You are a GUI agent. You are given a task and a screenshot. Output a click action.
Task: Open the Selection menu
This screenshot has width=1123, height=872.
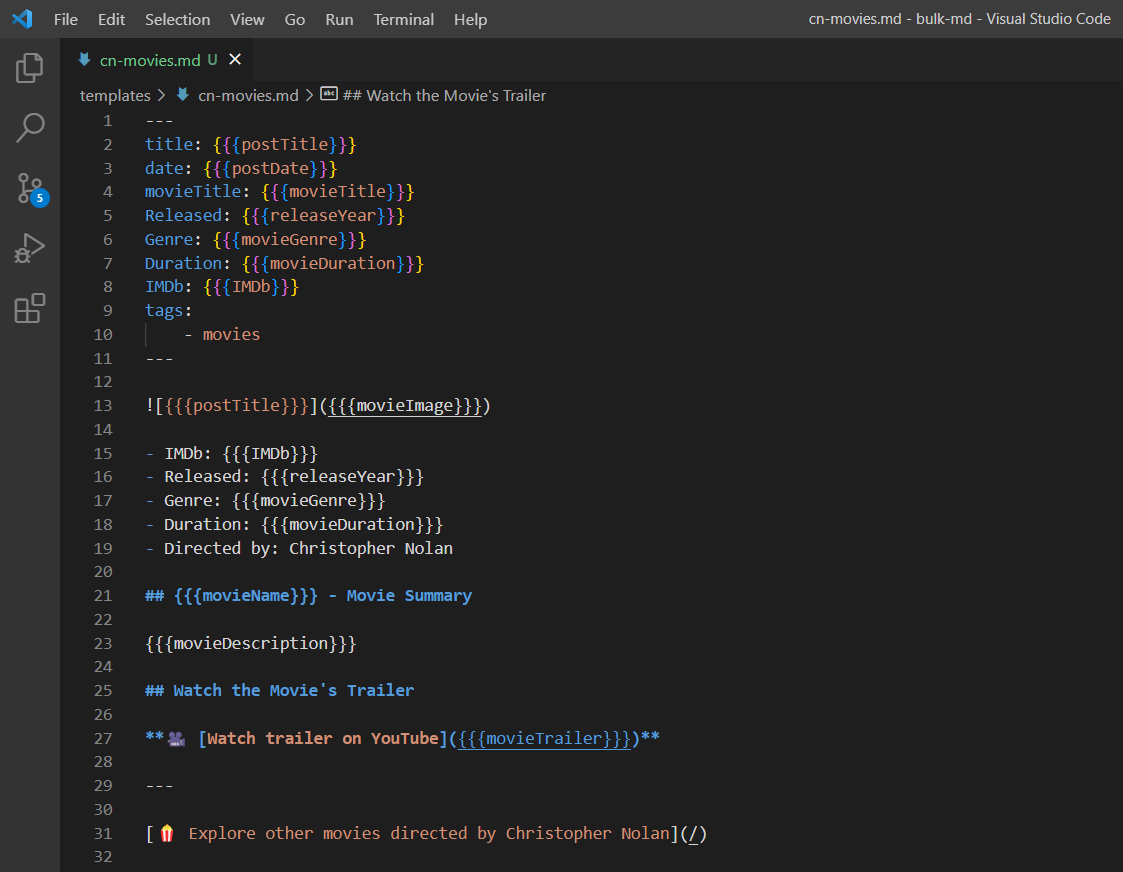pyautogui.click(x=178, y=19)
